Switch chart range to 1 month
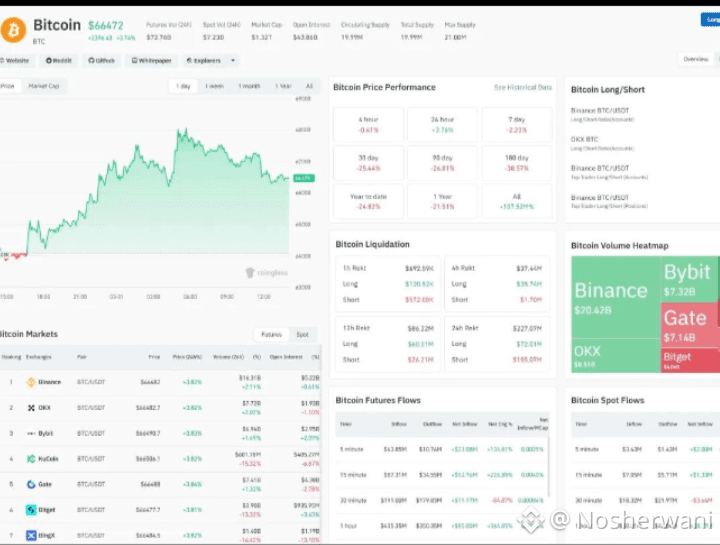Viewport: 720px width, 545px height. 249,86
